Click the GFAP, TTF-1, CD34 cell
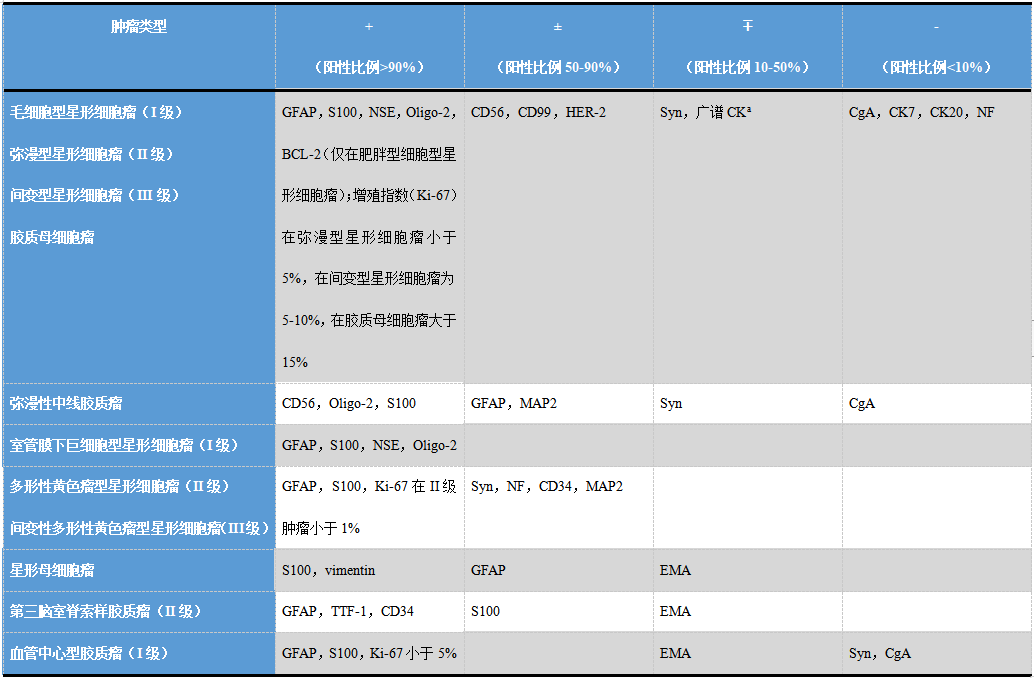 point(347,611)
